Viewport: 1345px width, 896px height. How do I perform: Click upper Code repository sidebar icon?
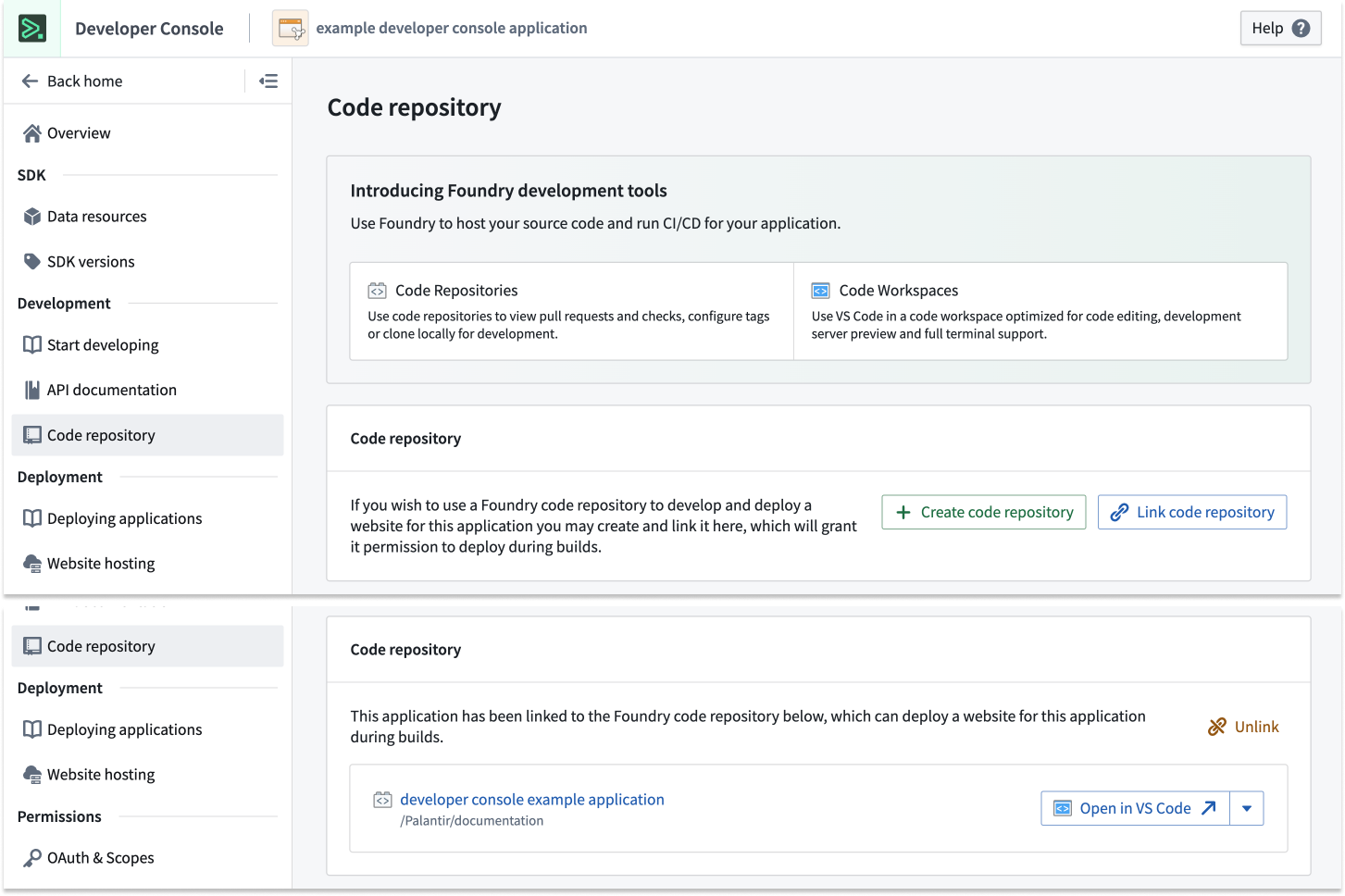pos(32,435)
